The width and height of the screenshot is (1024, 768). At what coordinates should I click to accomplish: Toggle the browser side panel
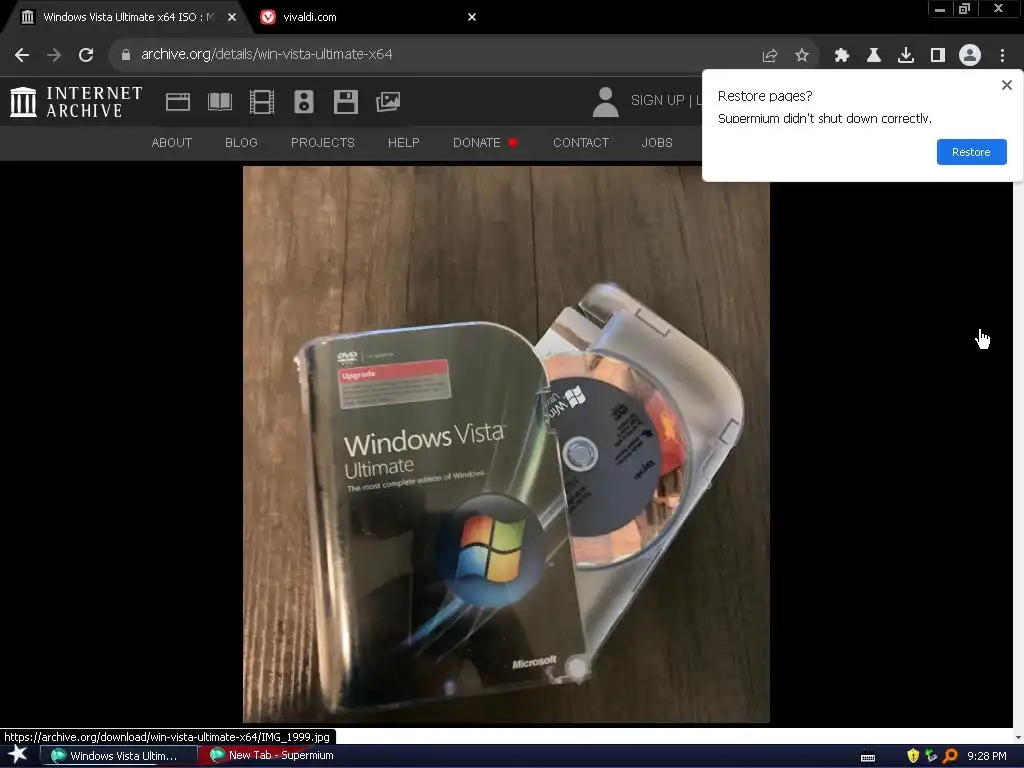pos(938,56)
